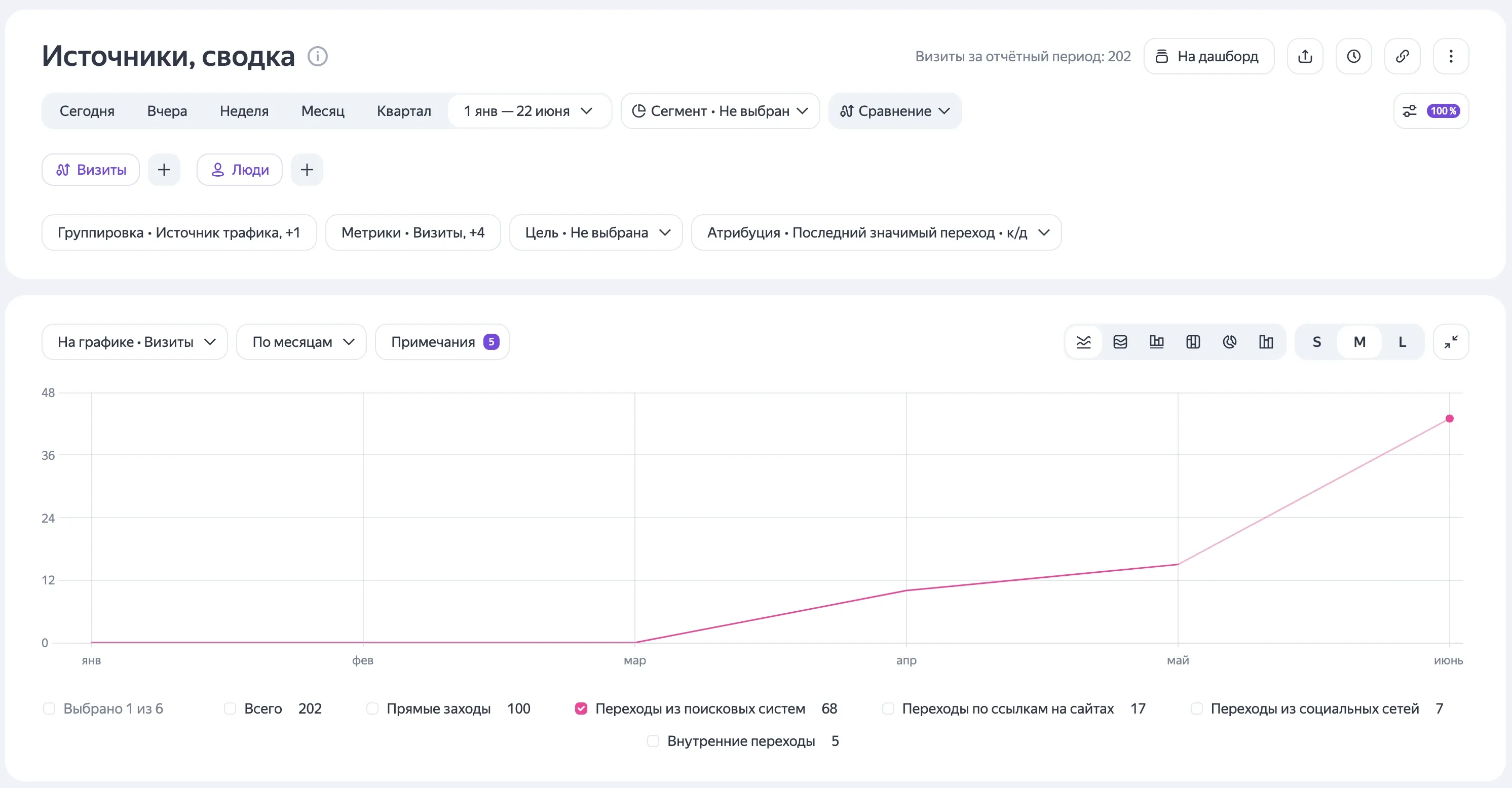Click the На дашборд button
Image resolution: width=1512 pixels, height=788 pixels.
[x=1208, y=56]
